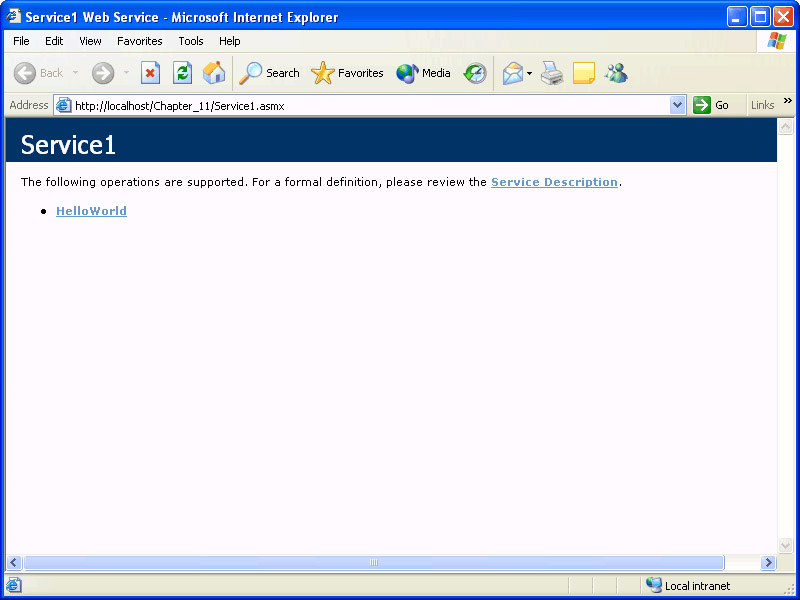Open the Mail toolbar icon

(x=512, y=73)
